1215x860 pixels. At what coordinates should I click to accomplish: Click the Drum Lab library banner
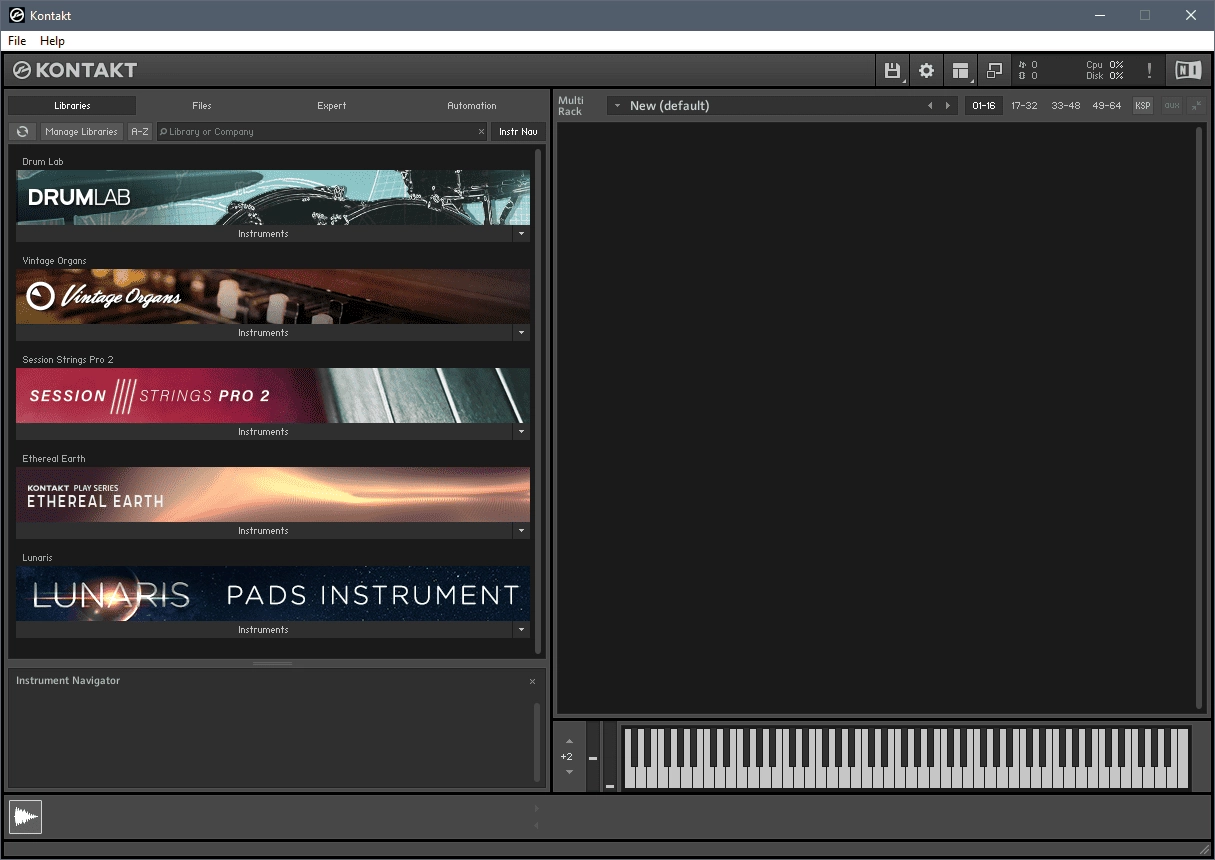click(273, 197)
